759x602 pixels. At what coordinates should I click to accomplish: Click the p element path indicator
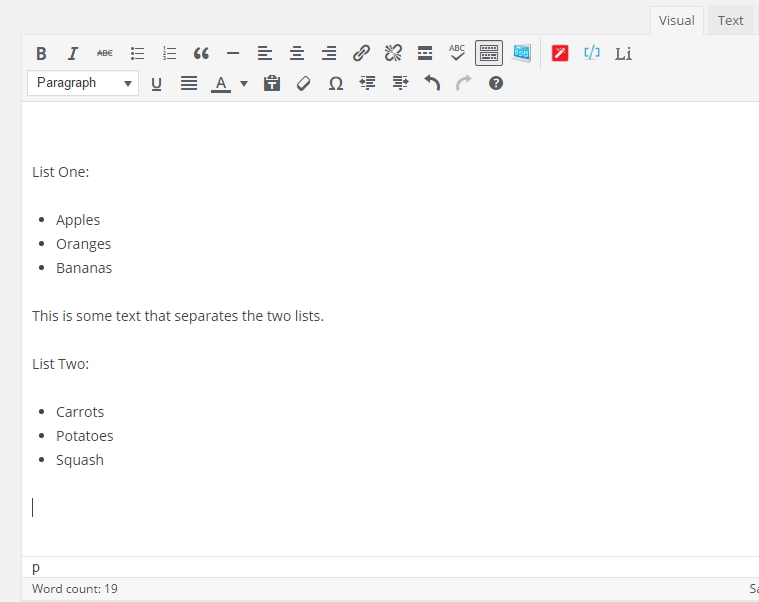pos(36,567)
